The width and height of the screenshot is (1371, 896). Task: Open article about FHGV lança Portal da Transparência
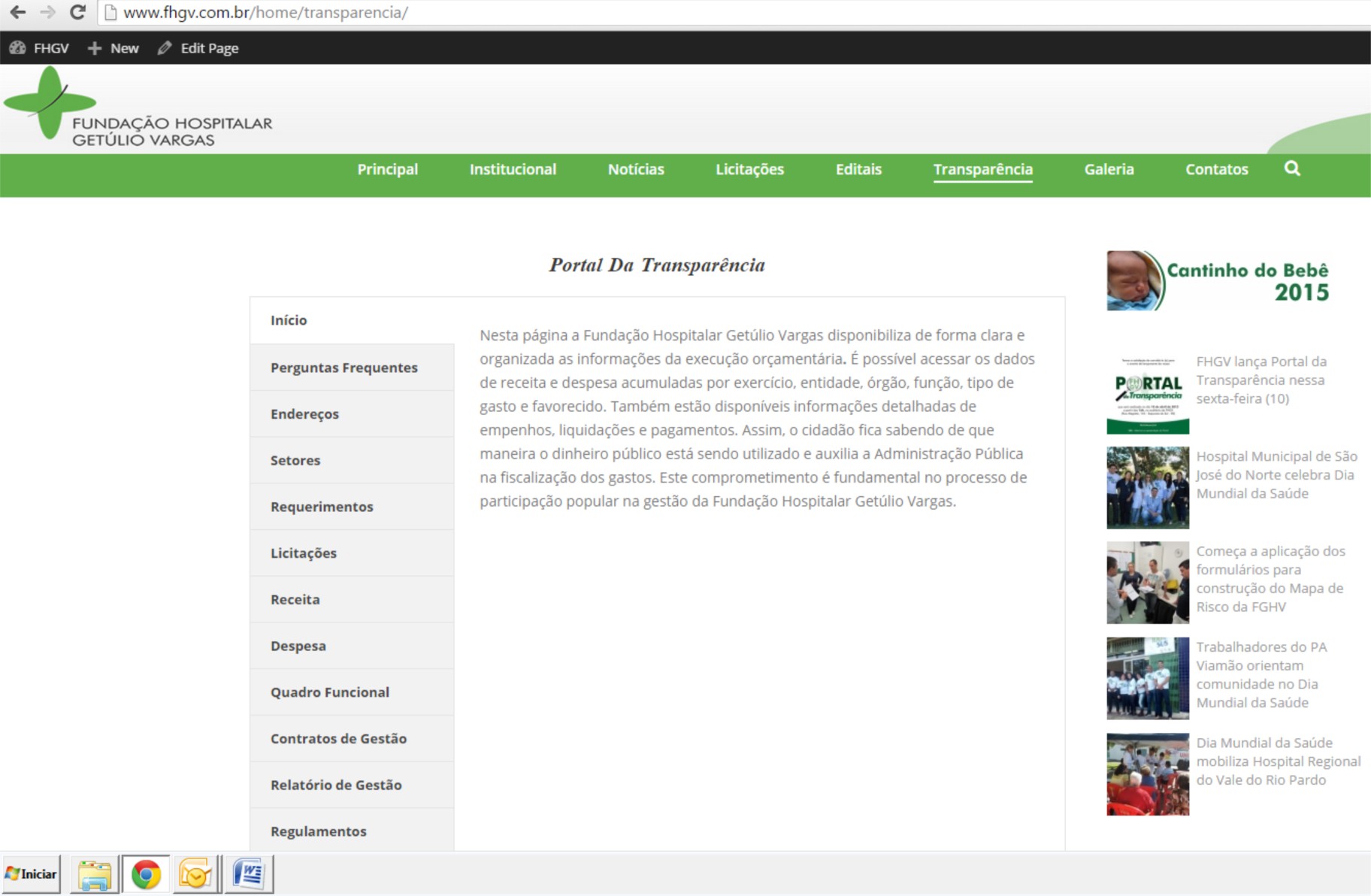pos(1261,380)
